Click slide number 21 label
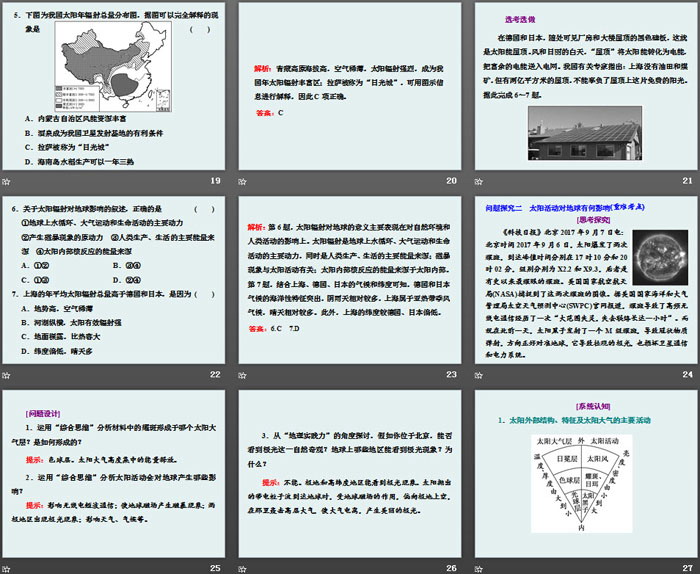Image resolution: width=700 pixels, height=574 pixels. (x=688, y=181)
